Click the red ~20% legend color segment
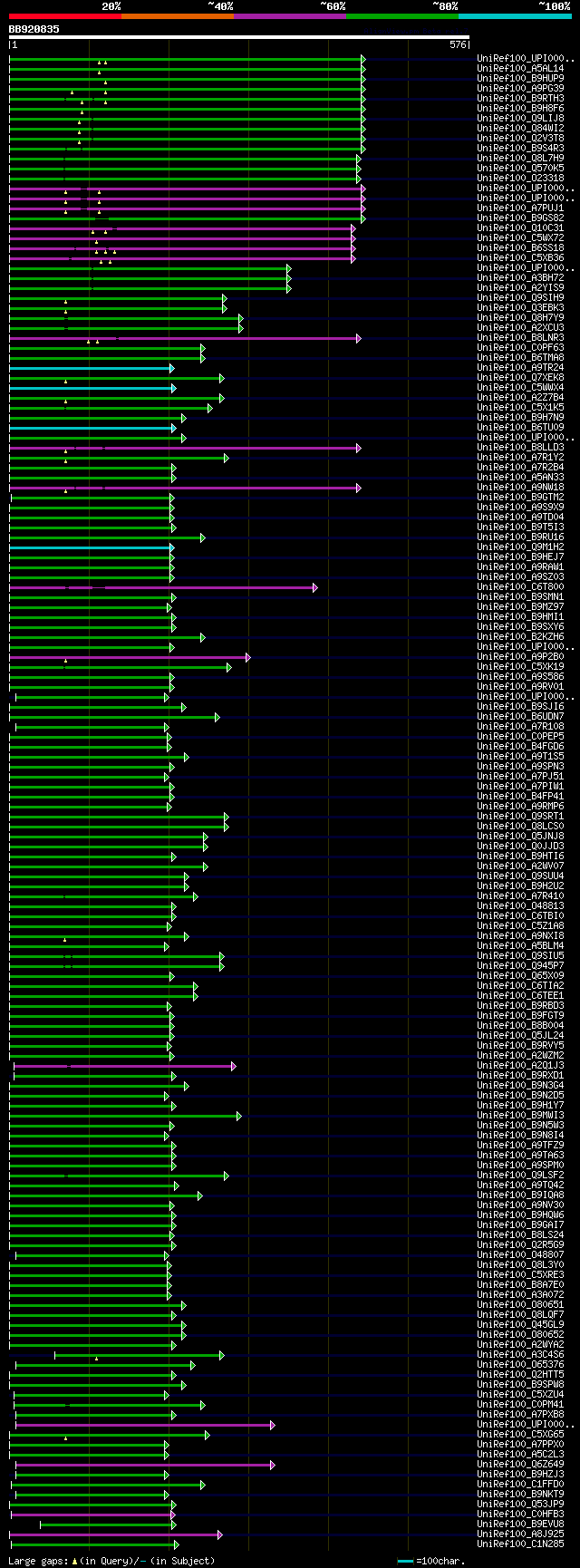The width and height of the screenshot is (580, 1568). pyautogui.click(x=64, y=16)
